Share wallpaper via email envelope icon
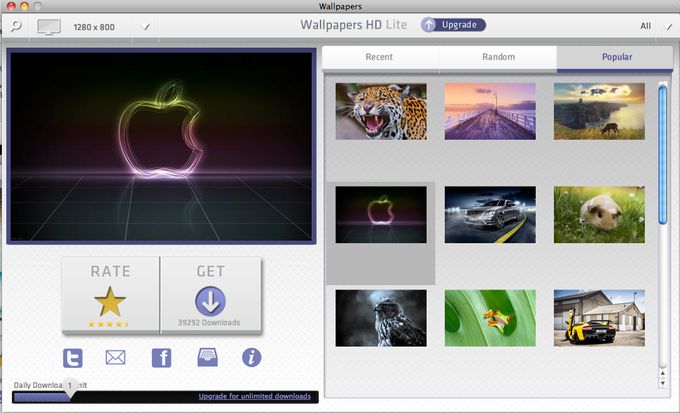Image resolution: width=680 pixels, height=413 pixels. pyautogui.click(x=115, y=357)
